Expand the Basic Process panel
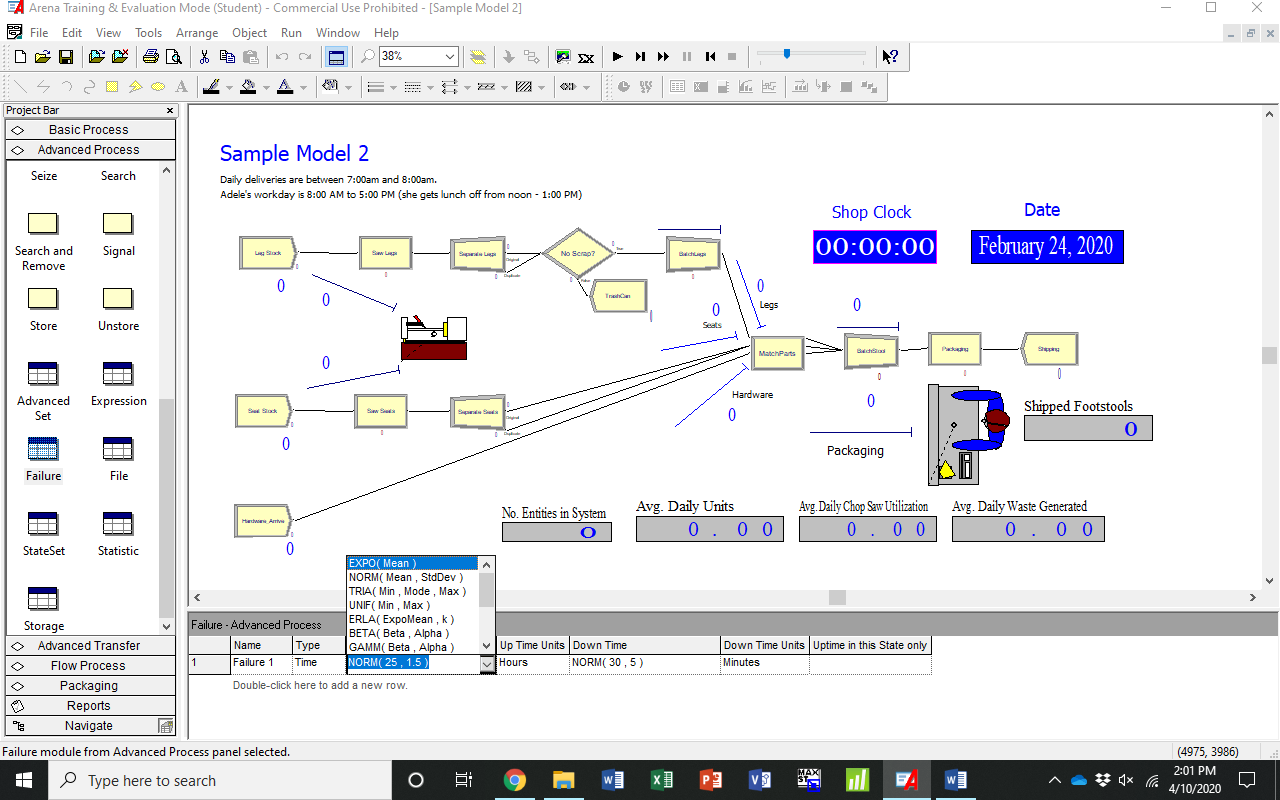This screenshot has width=1280, height=800. coord(90,130)
